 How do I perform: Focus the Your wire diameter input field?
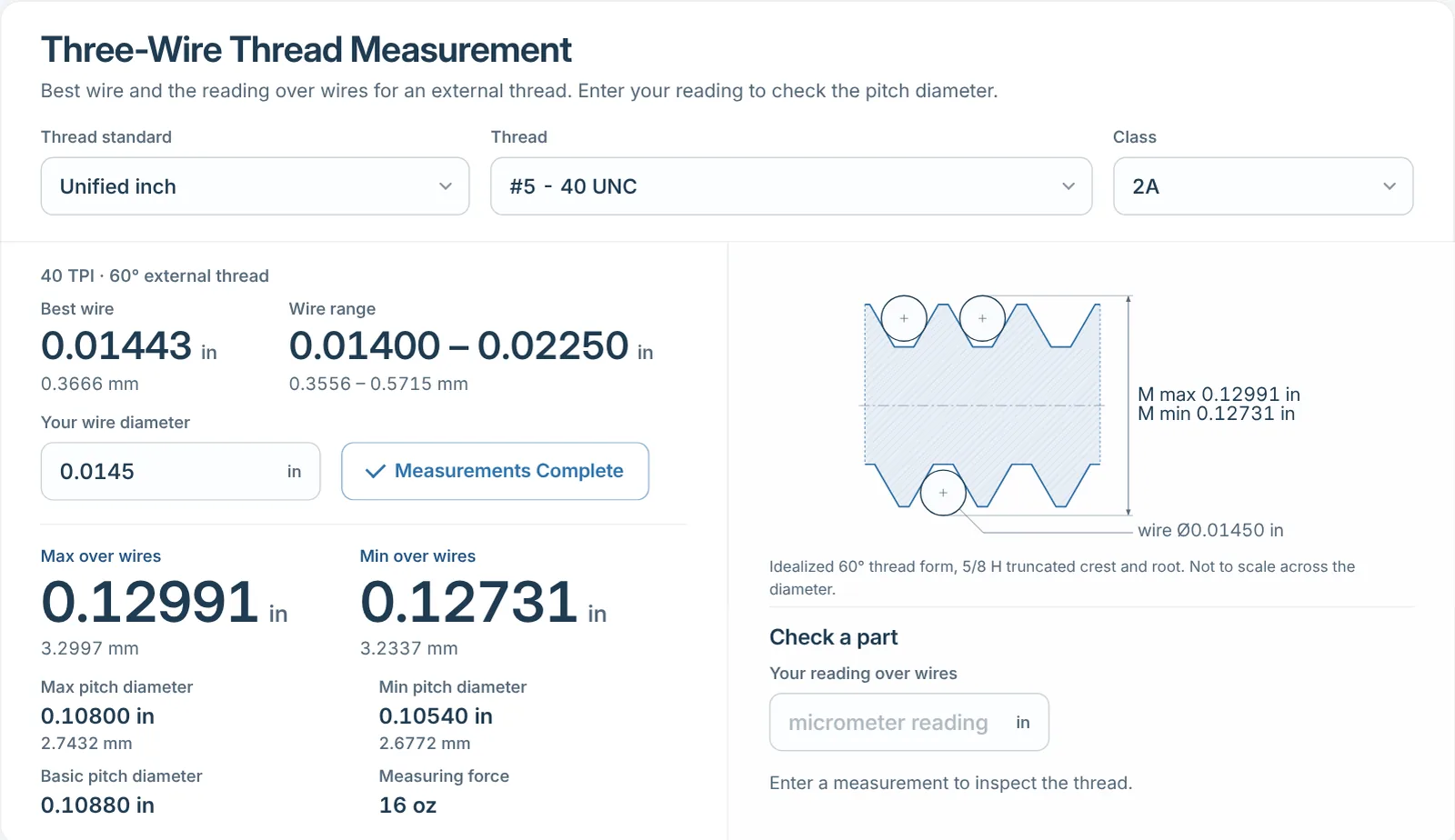[x=180, y=471]
